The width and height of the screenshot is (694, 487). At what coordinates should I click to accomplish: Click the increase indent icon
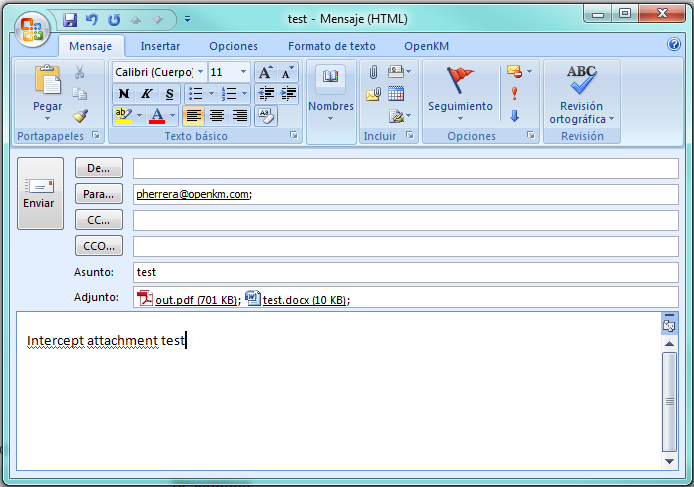[289, 94]
